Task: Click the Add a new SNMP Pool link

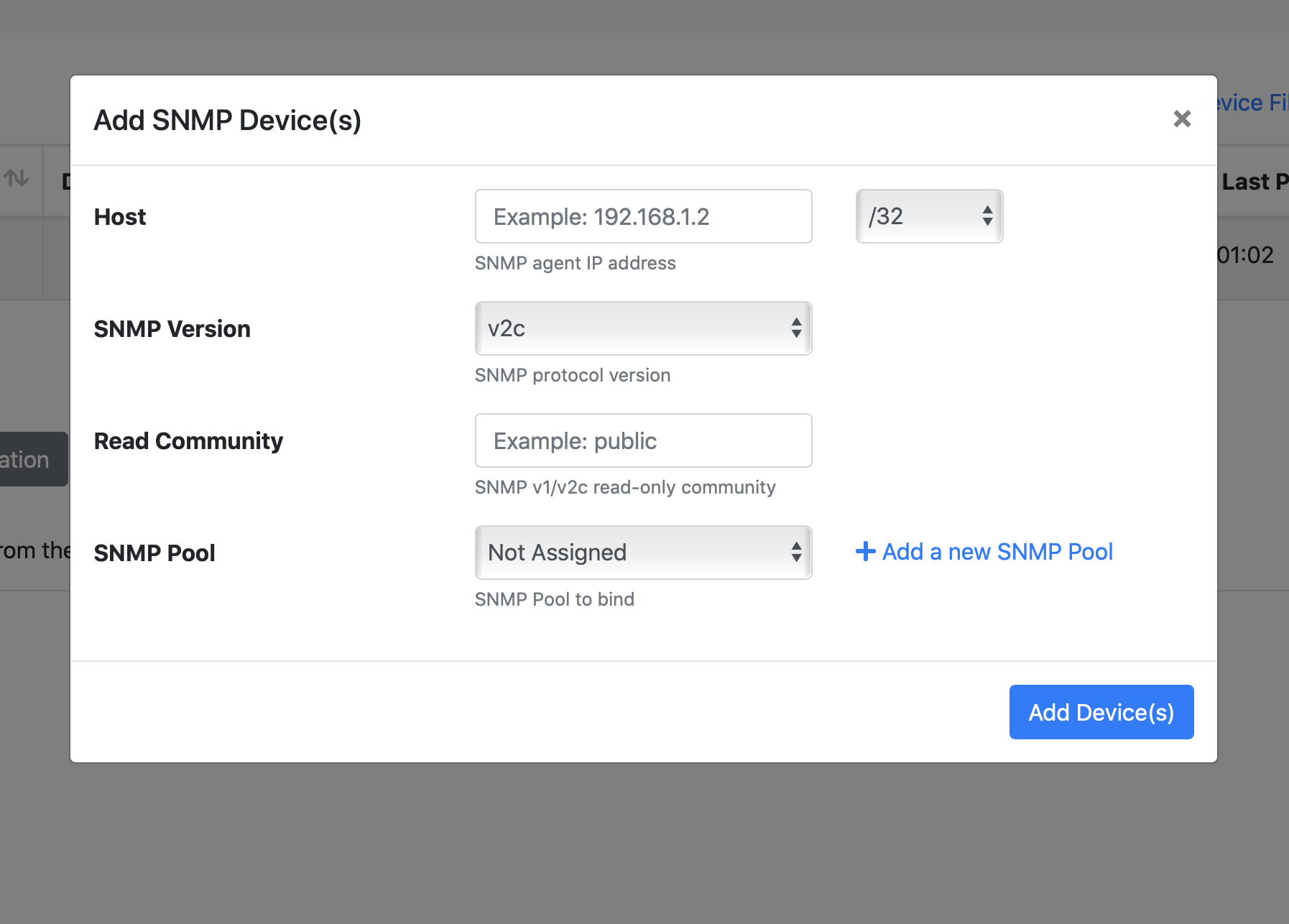Action: tap(984, 552)
